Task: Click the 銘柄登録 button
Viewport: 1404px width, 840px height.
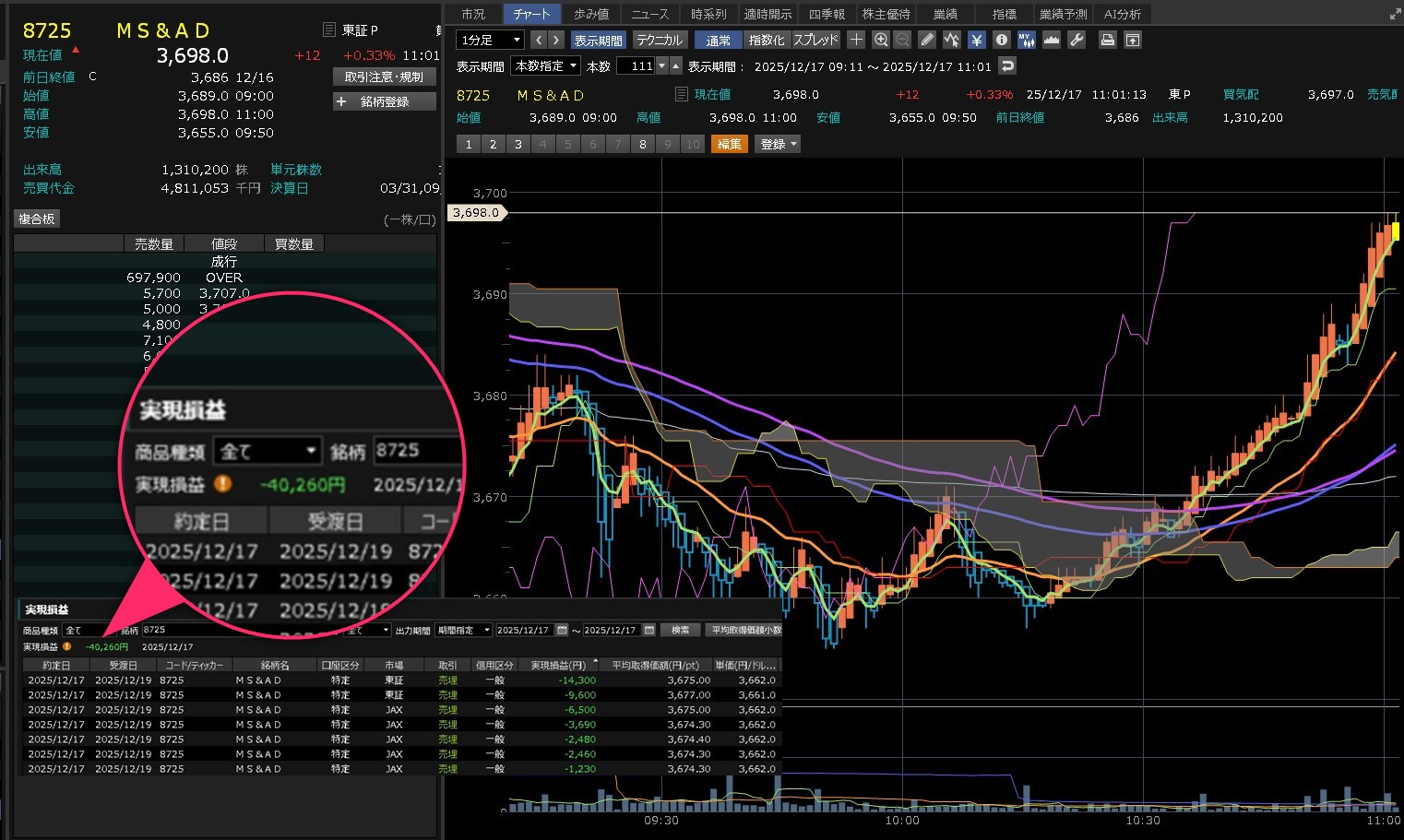Action: click(384, 101)
